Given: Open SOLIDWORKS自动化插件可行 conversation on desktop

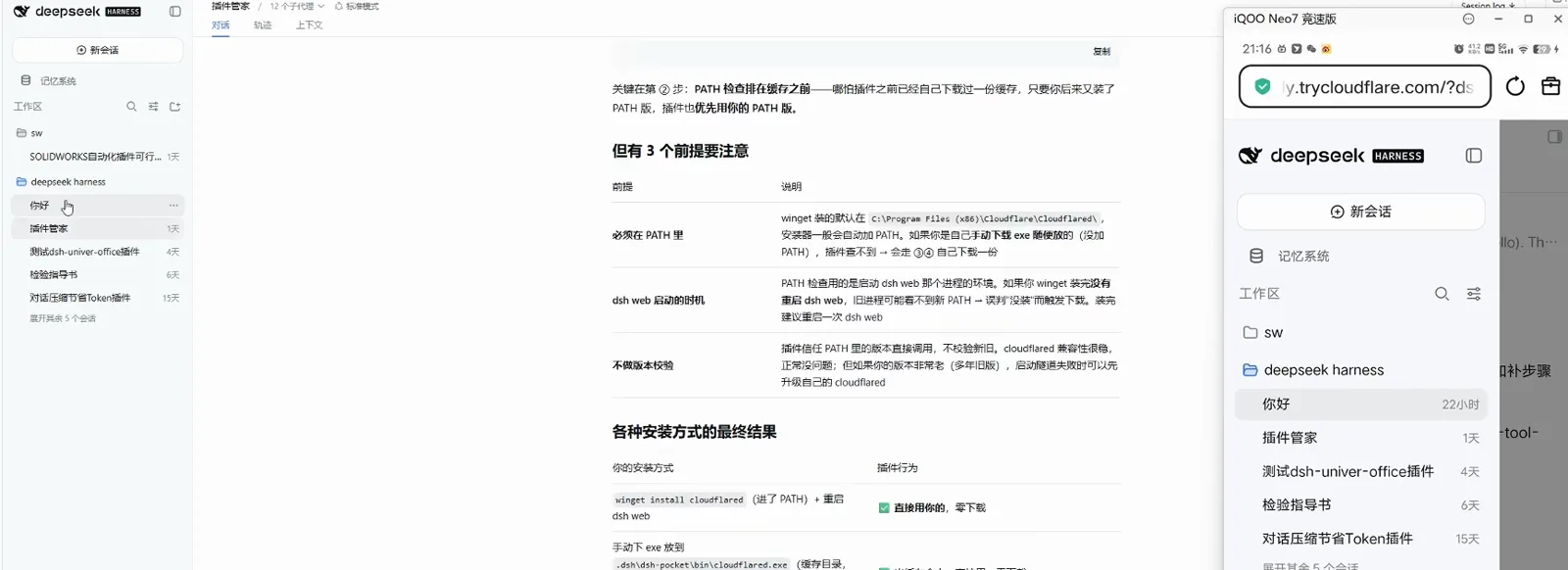Looking at the screenshot, I should coord(98,157).
